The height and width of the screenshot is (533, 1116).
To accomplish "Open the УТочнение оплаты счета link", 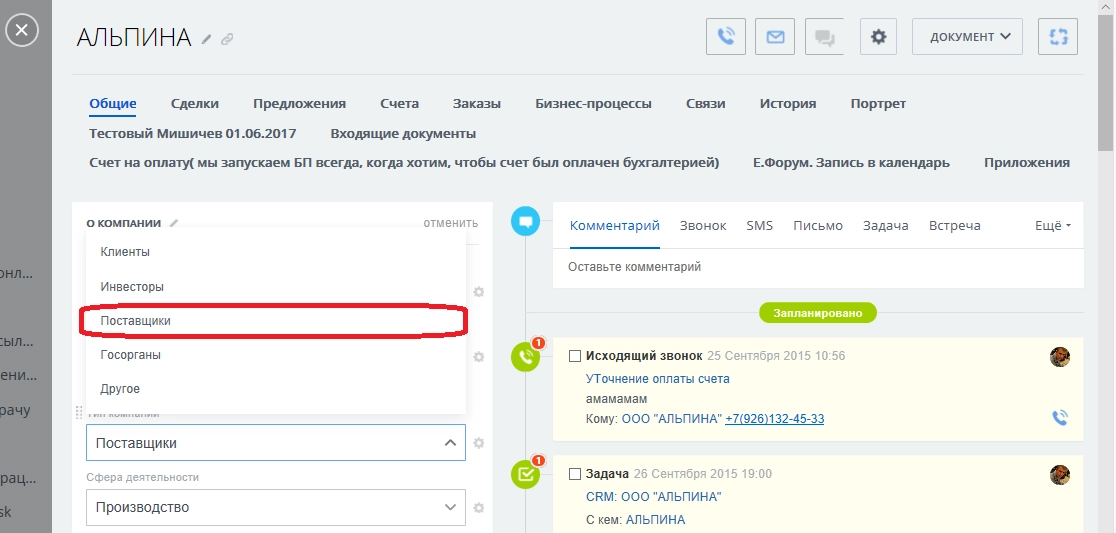I will [x=657, y=379].
